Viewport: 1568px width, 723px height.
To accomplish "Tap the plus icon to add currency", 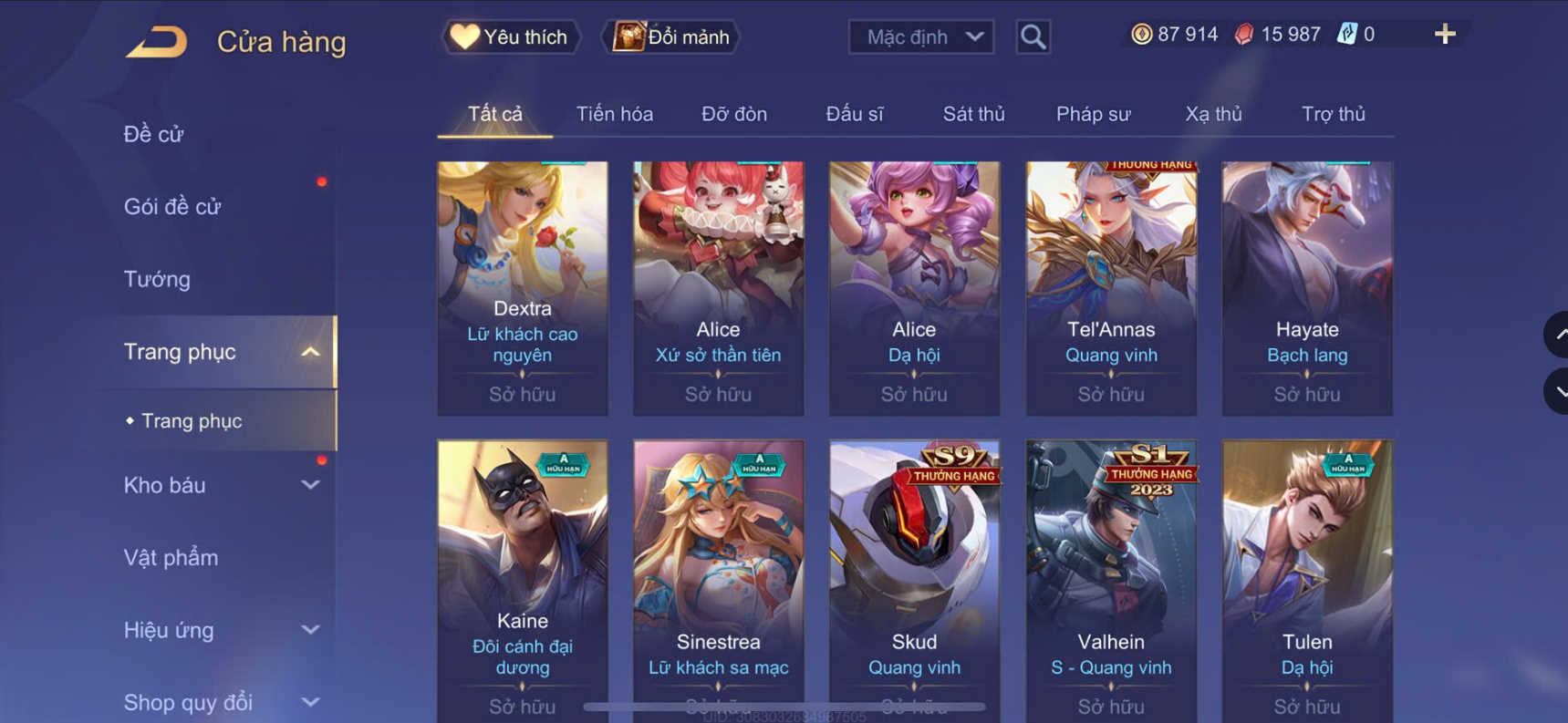I will 1445,35.
